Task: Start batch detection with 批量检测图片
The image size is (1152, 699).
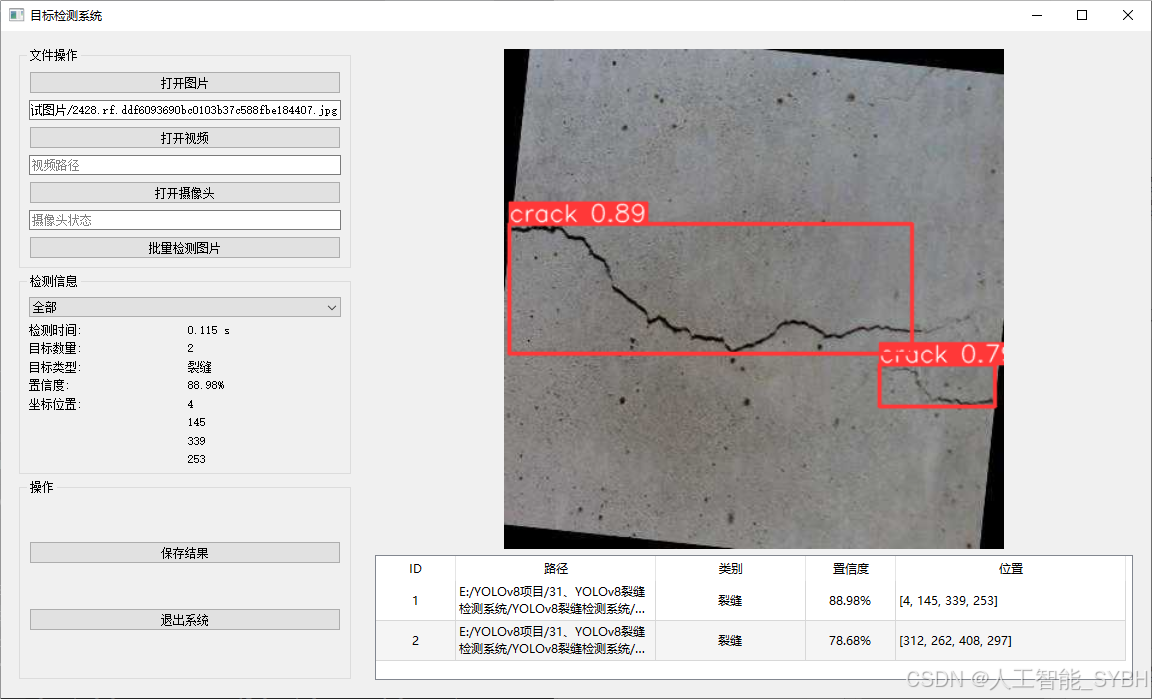Action: 184,248
